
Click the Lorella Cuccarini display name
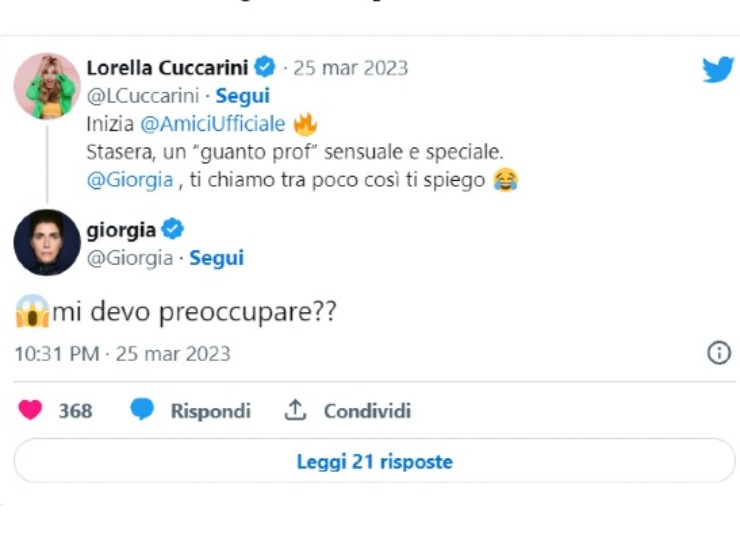pyautogui.click(x=166, y=68)
